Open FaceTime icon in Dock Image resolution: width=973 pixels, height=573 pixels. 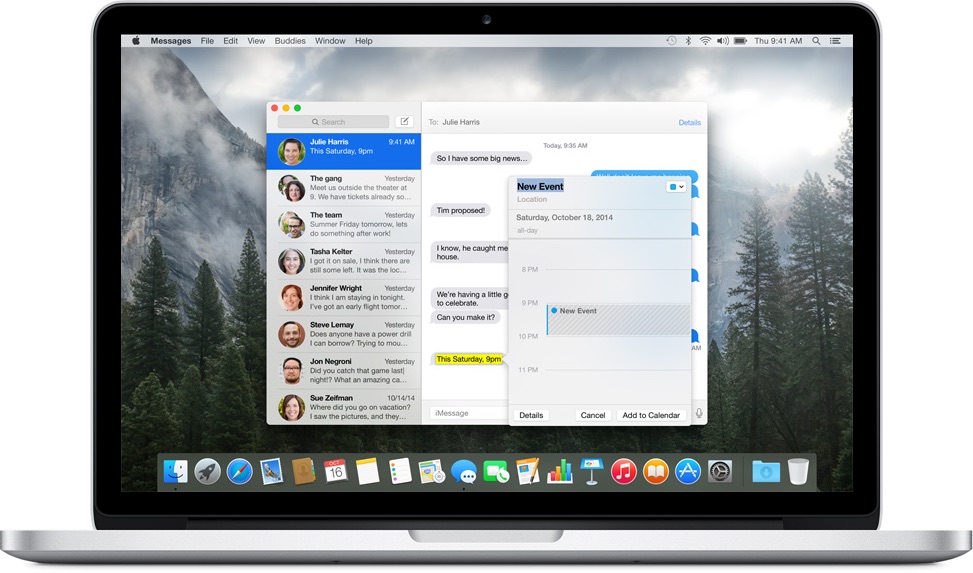tap(496, 472)
